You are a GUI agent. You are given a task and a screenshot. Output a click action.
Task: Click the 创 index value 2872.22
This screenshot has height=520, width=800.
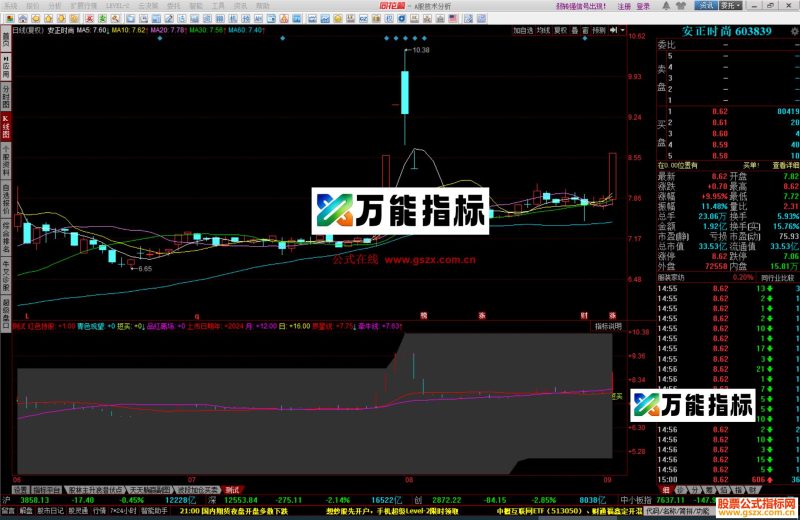[x=446, y=500]
